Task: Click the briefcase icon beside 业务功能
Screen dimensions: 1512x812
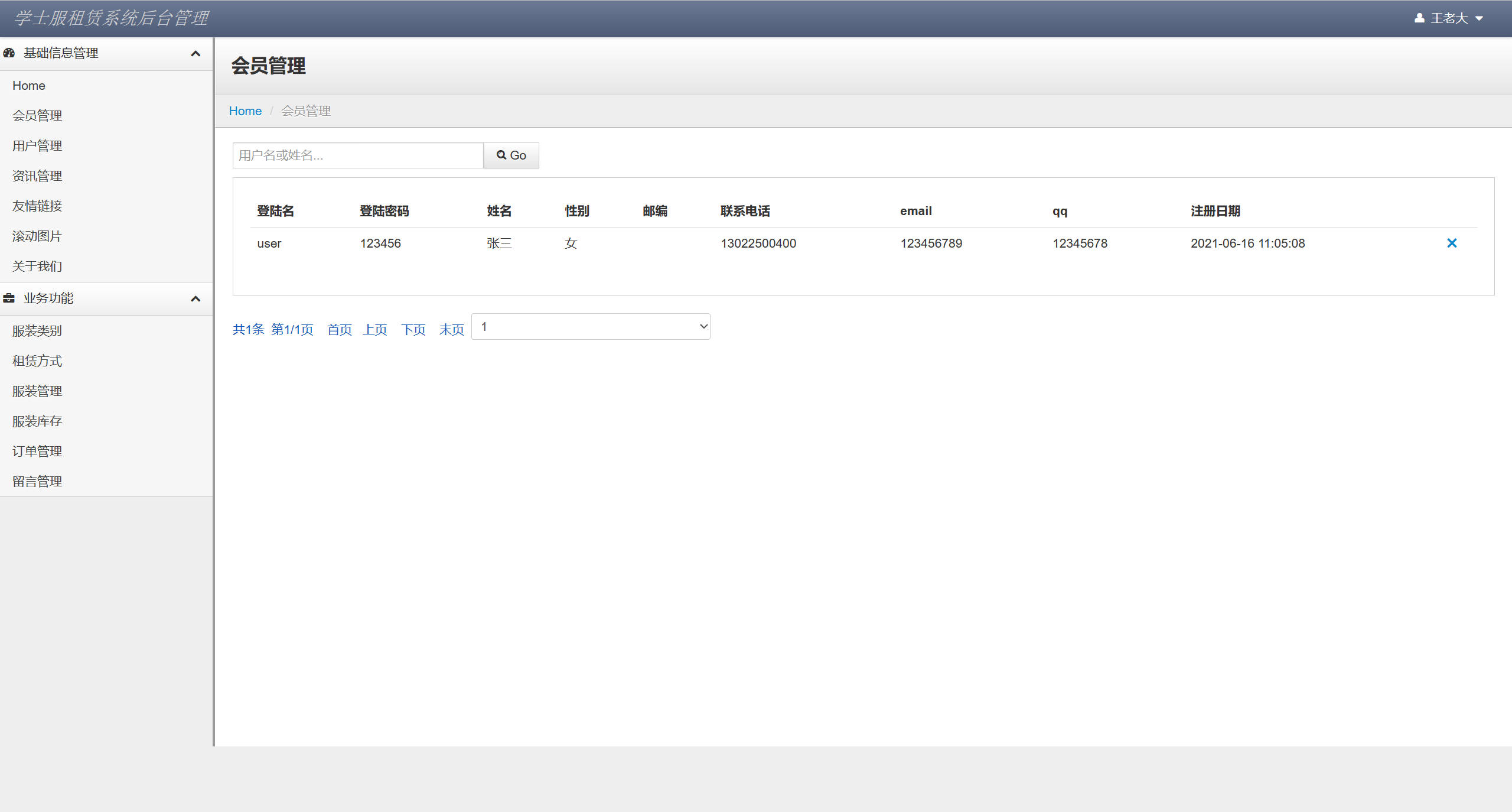Action: [8, 298]
